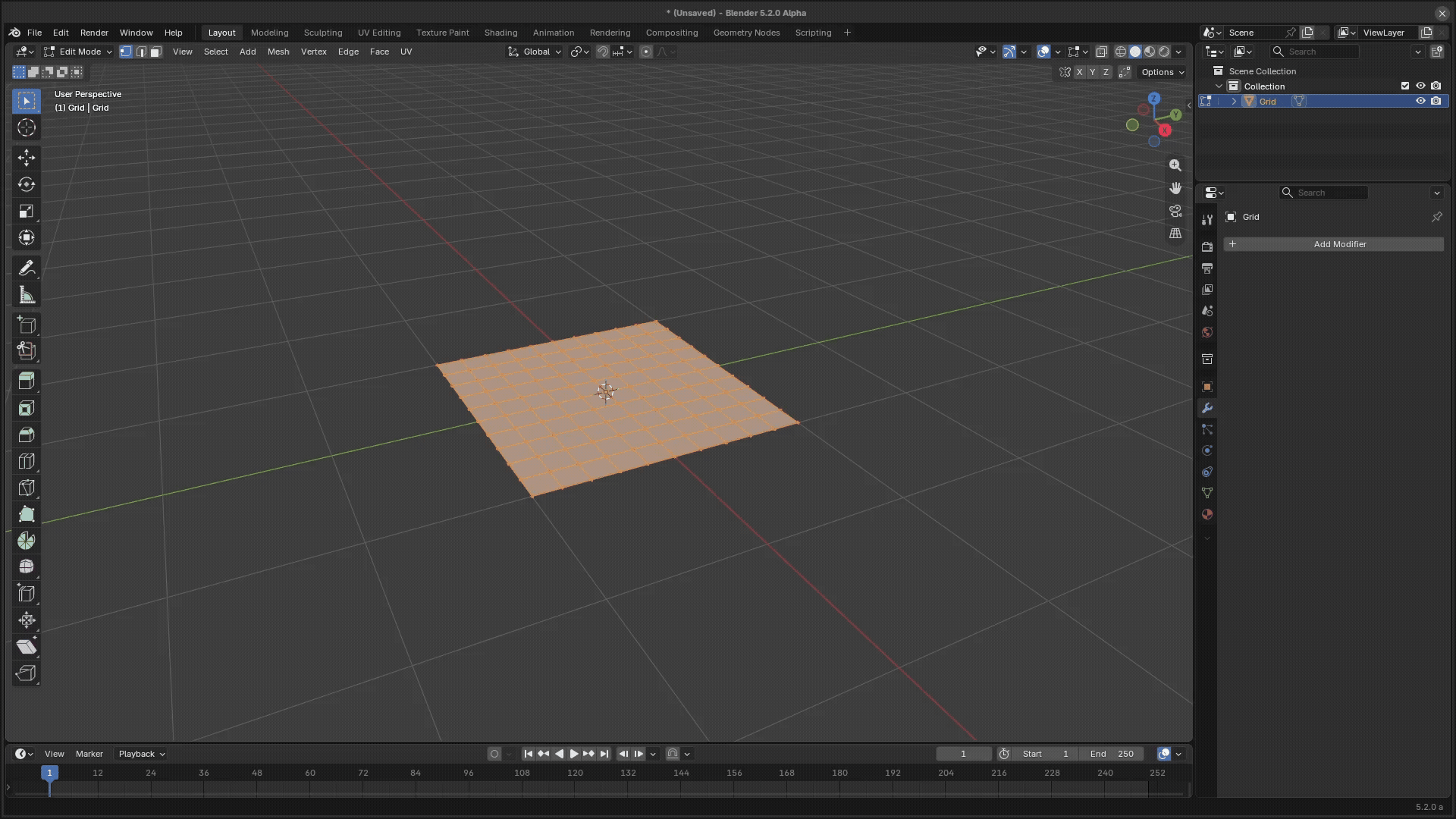Play the animation forward
Image resolution: width=1456 pixels, height=819 pixels.
(x=574, y=754)
